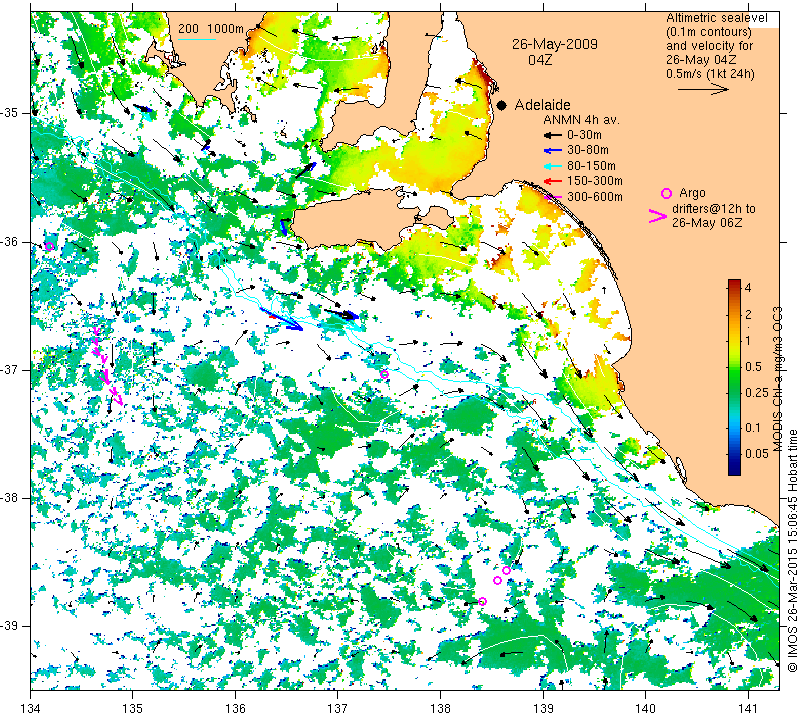The width and height of the screenshot is (800, 720).
Task: Select the Argo float circle near 134.2E
Action: coord(49,246)
